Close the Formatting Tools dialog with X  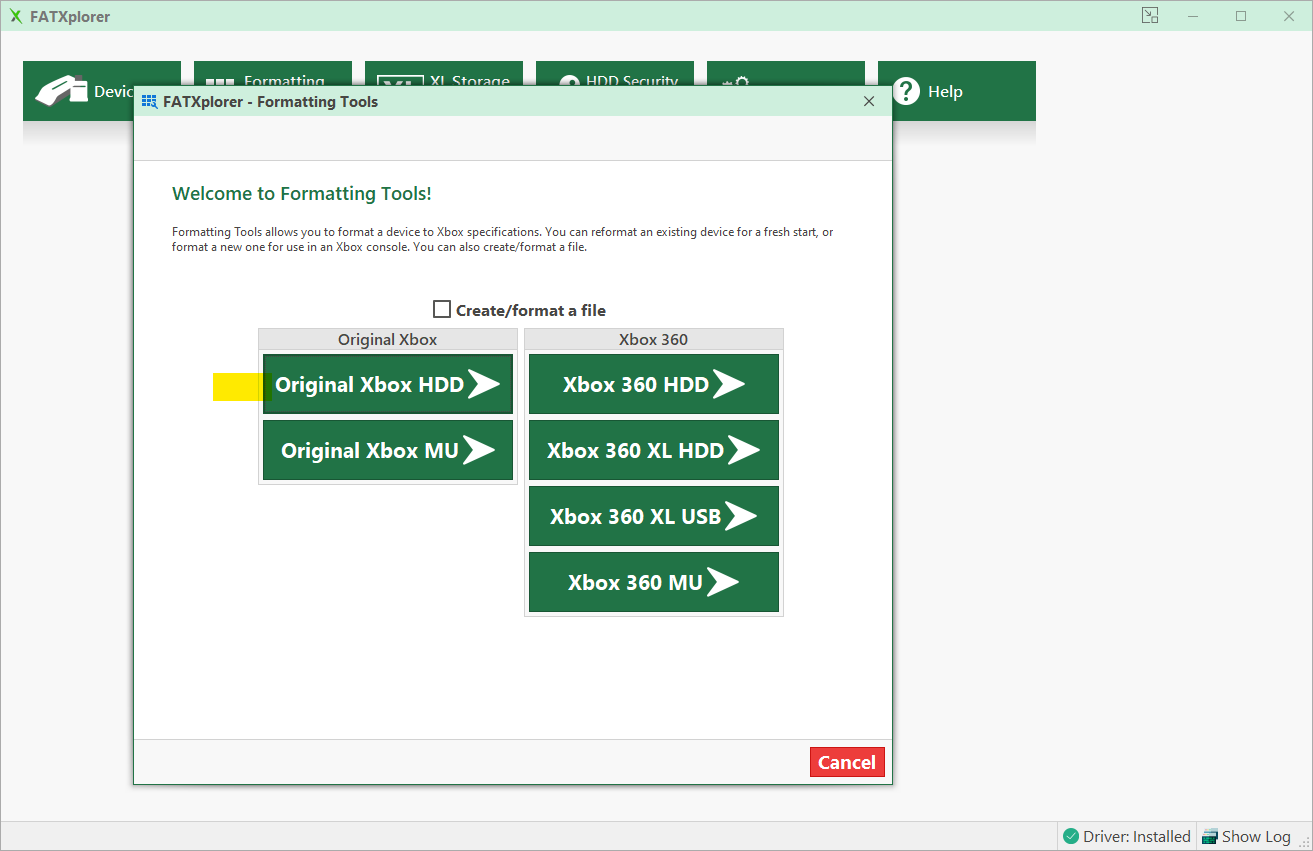(869, 101)
